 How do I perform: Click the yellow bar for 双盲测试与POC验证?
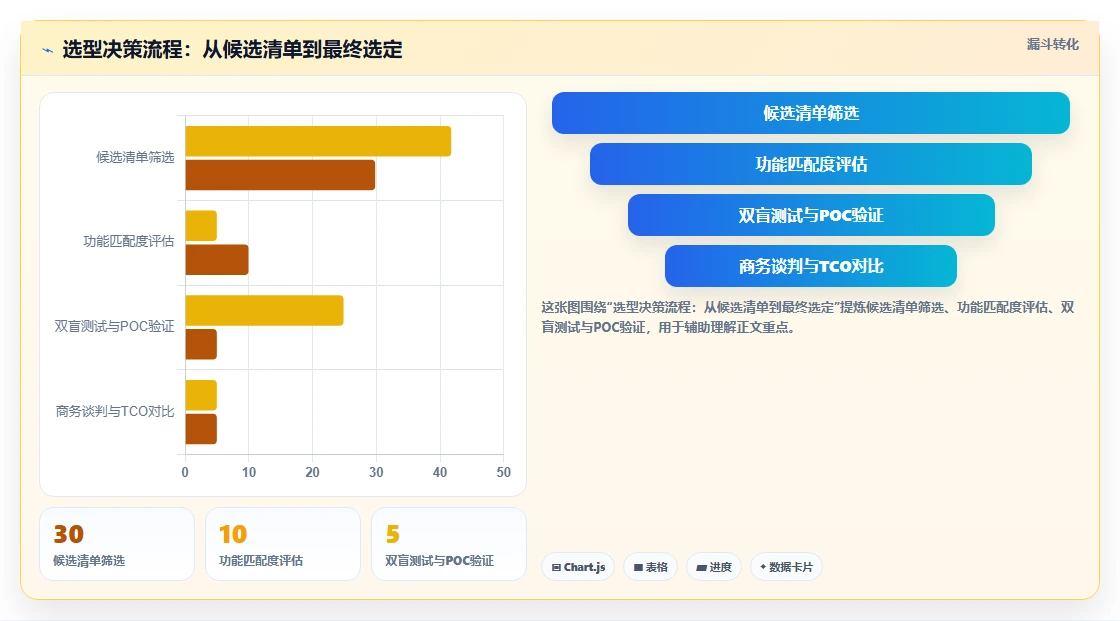point(264,310)
